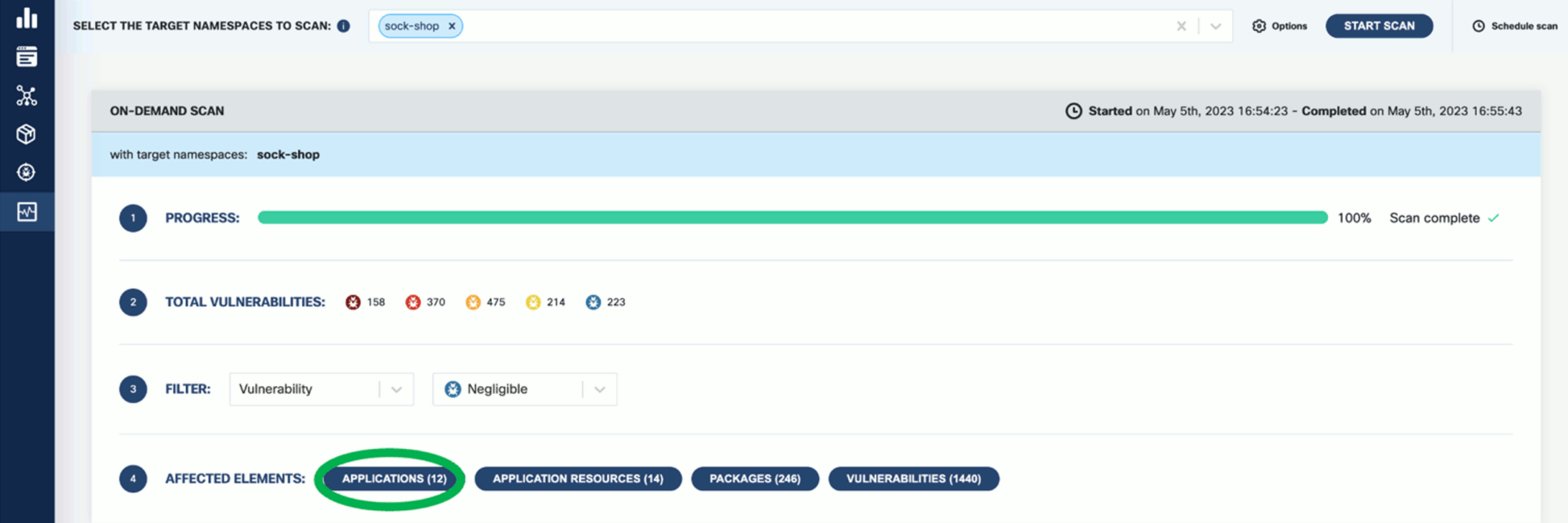Viewport: 1568px width, 523px height.
Task: Open the dashboard bar chart sidebar icon
Action: [x=27, y=18]
